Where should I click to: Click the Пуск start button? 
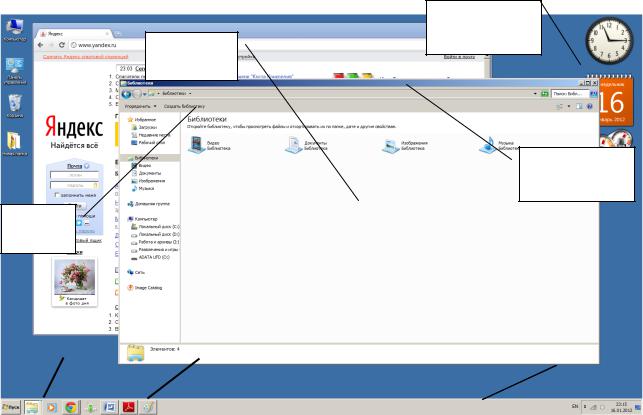pyautogui.click(x=11, y=407)
